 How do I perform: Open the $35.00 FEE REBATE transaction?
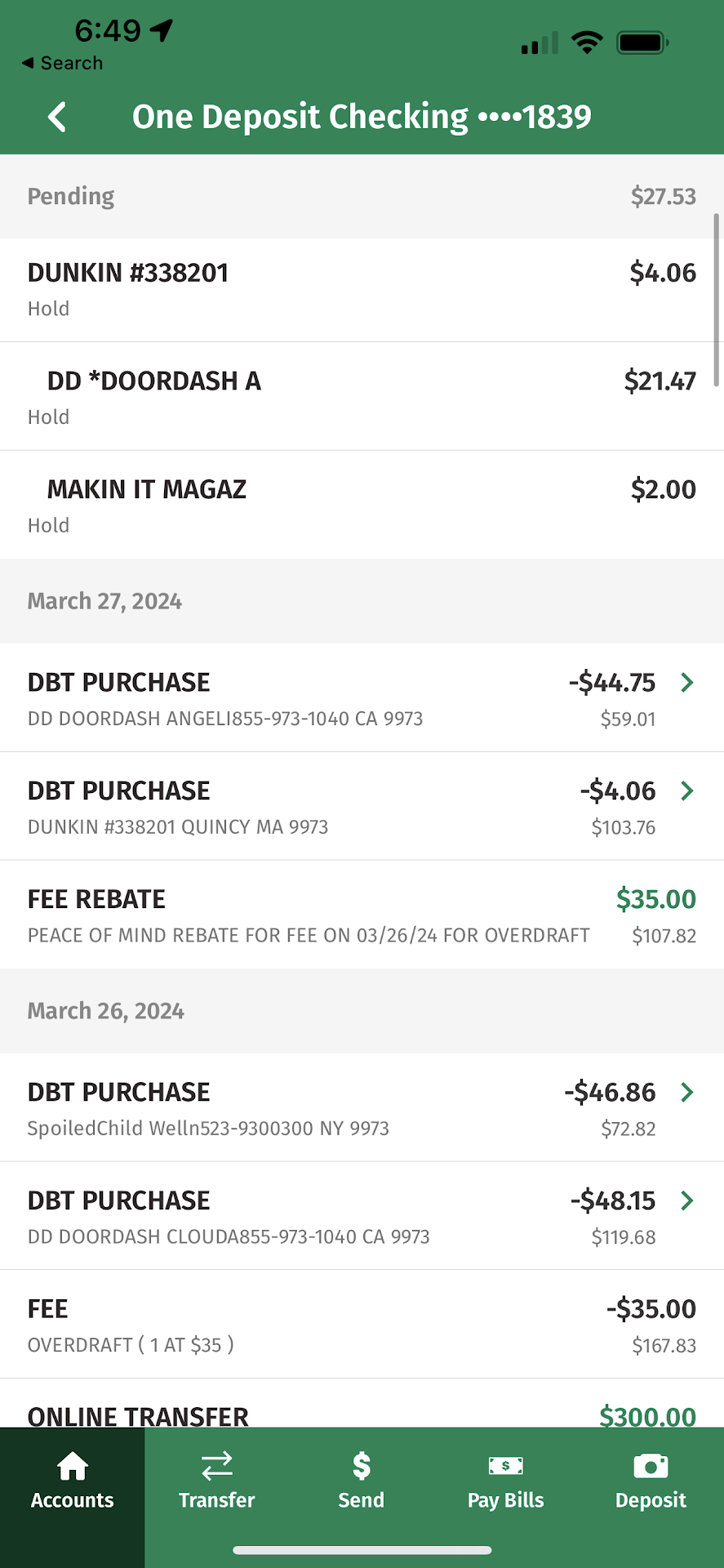pyautogui.click(x=362, y=915)
